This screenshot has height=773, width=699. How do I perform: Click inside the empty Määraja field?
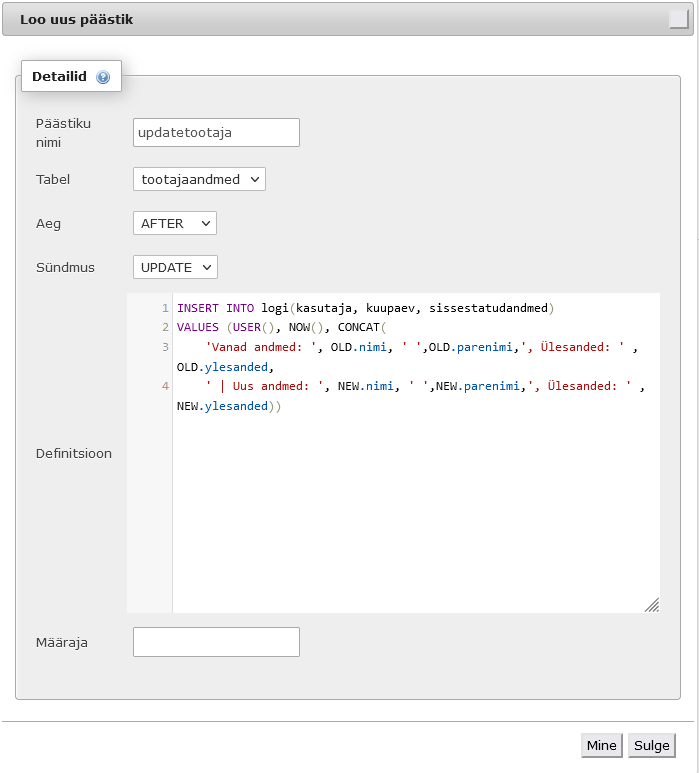click(216, 642)
